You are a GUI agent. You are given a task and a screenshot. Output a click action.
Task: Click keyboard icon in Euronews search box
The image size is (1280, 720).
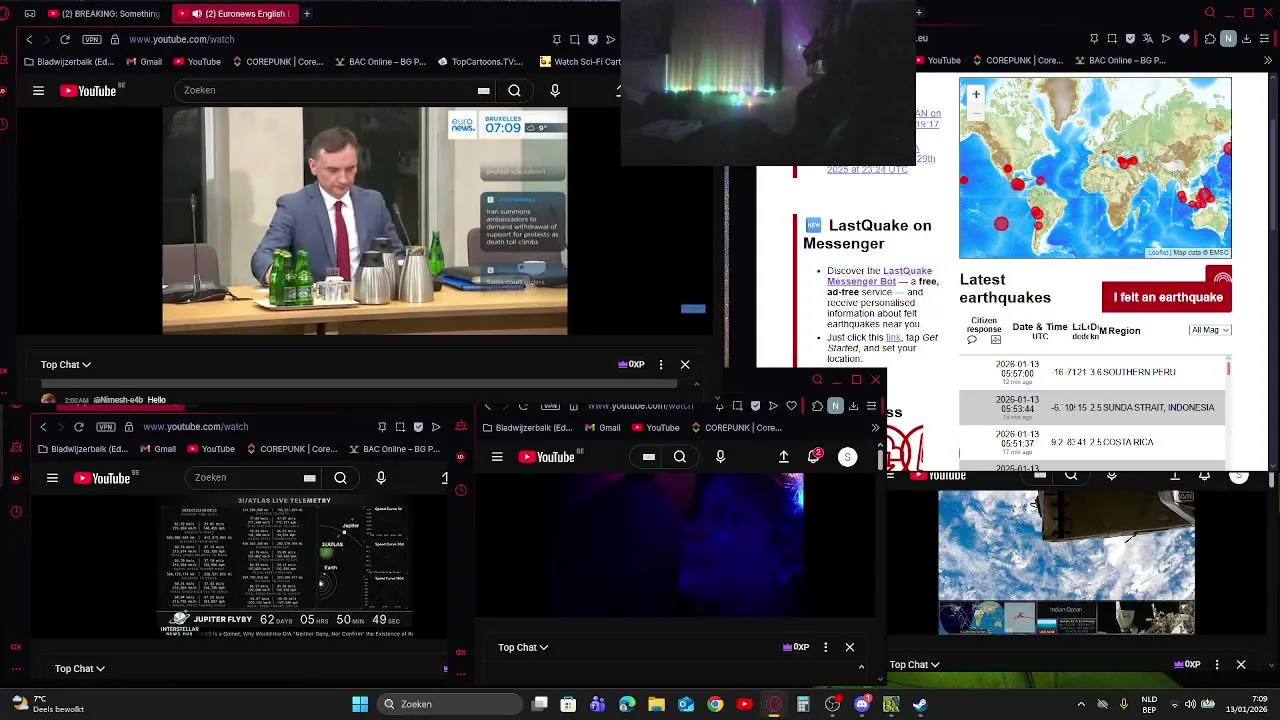coord(483,91)
